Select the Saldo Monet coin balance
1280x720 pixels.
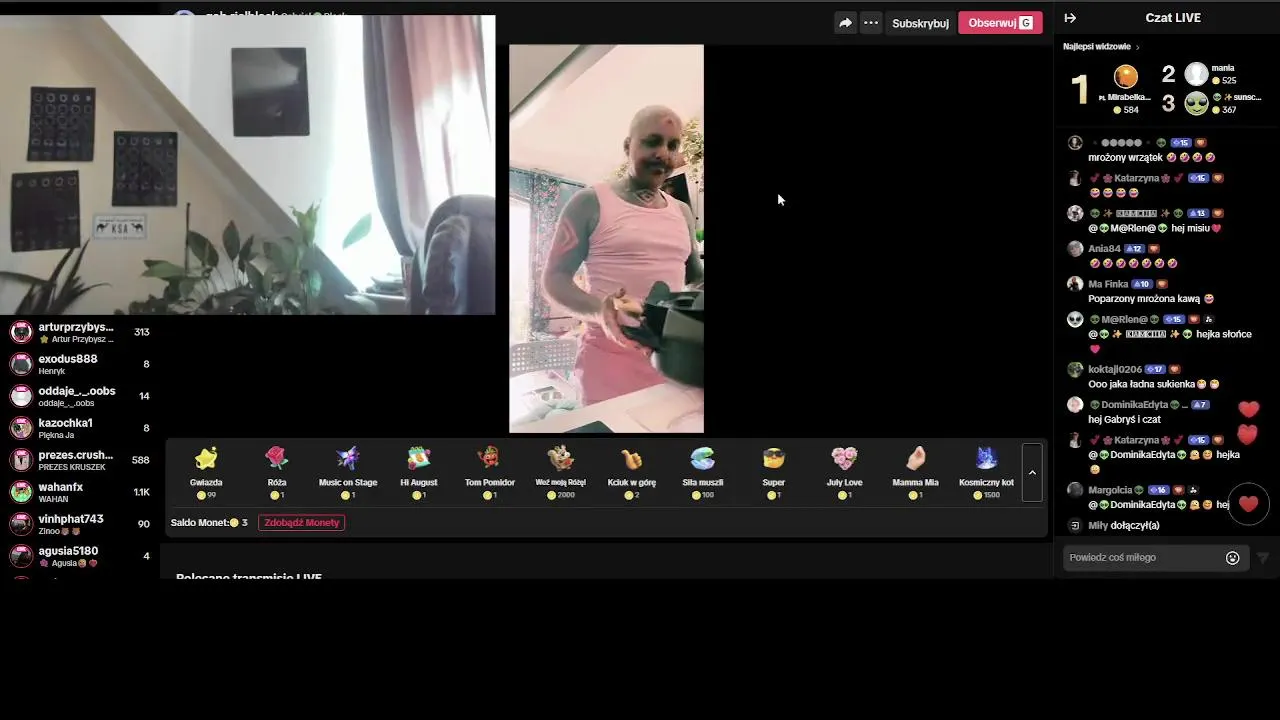click(x=209, y=523)
